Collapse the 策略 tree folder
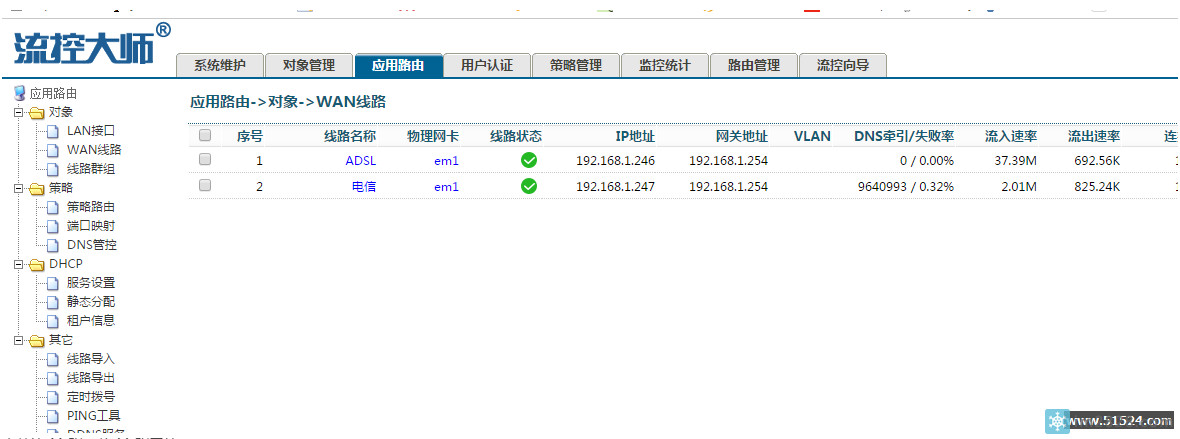Image resolution: width=1180 pixels, height=439 pixels. [19, 188]
